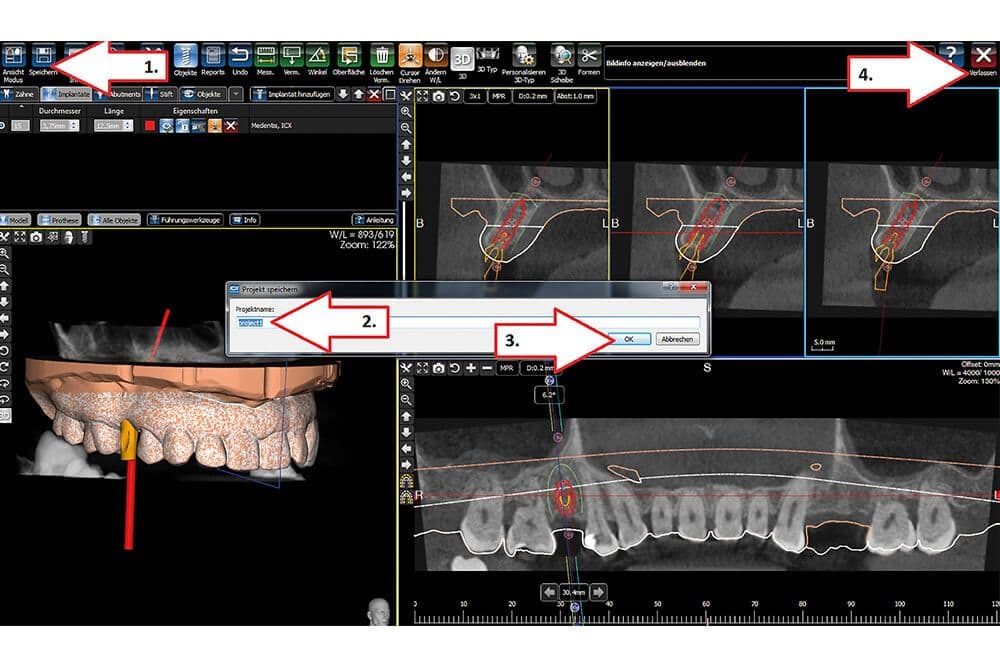Select the Winkel angle measurement tool
The width and height of the screenshot is (1000, 664).
pos(317,56)
